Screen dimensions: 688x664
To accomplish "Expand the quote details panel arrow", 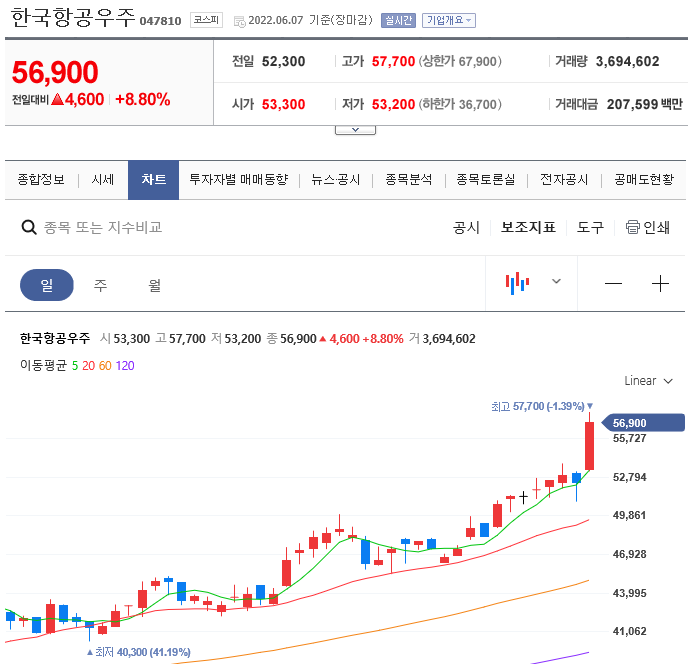I will point(355,130).
